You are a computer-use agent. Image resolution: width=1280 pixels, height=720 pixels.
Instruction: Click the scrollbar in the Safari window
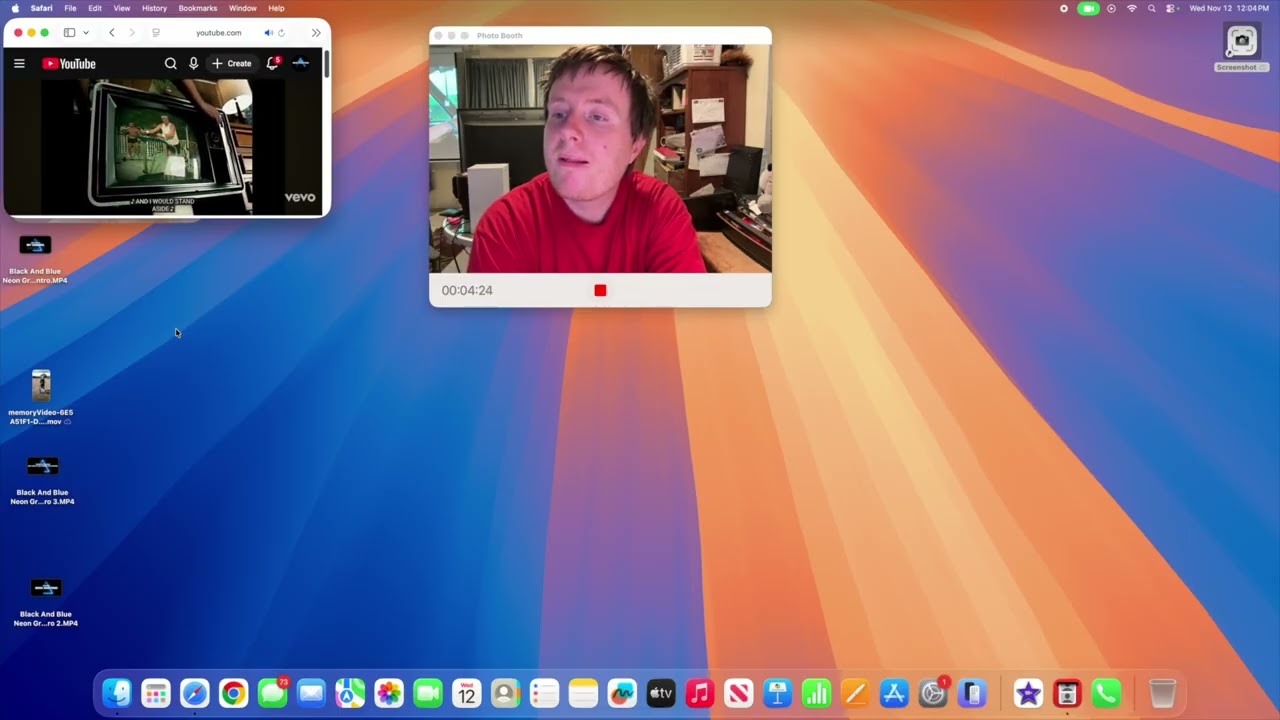tap(326, 64)
